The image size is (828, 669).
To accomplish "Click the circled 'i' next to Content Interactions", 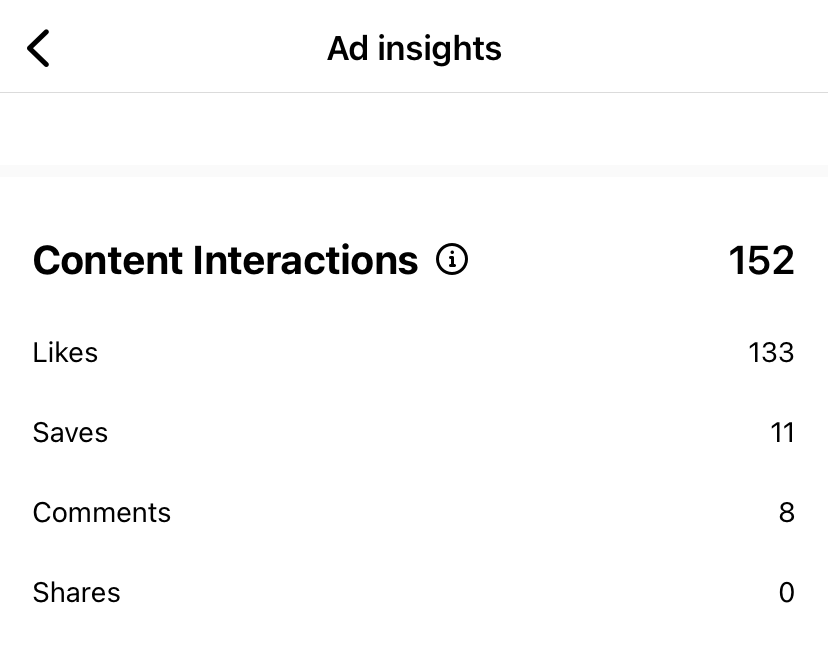I will pyautogui.click(x=452, y=259).
